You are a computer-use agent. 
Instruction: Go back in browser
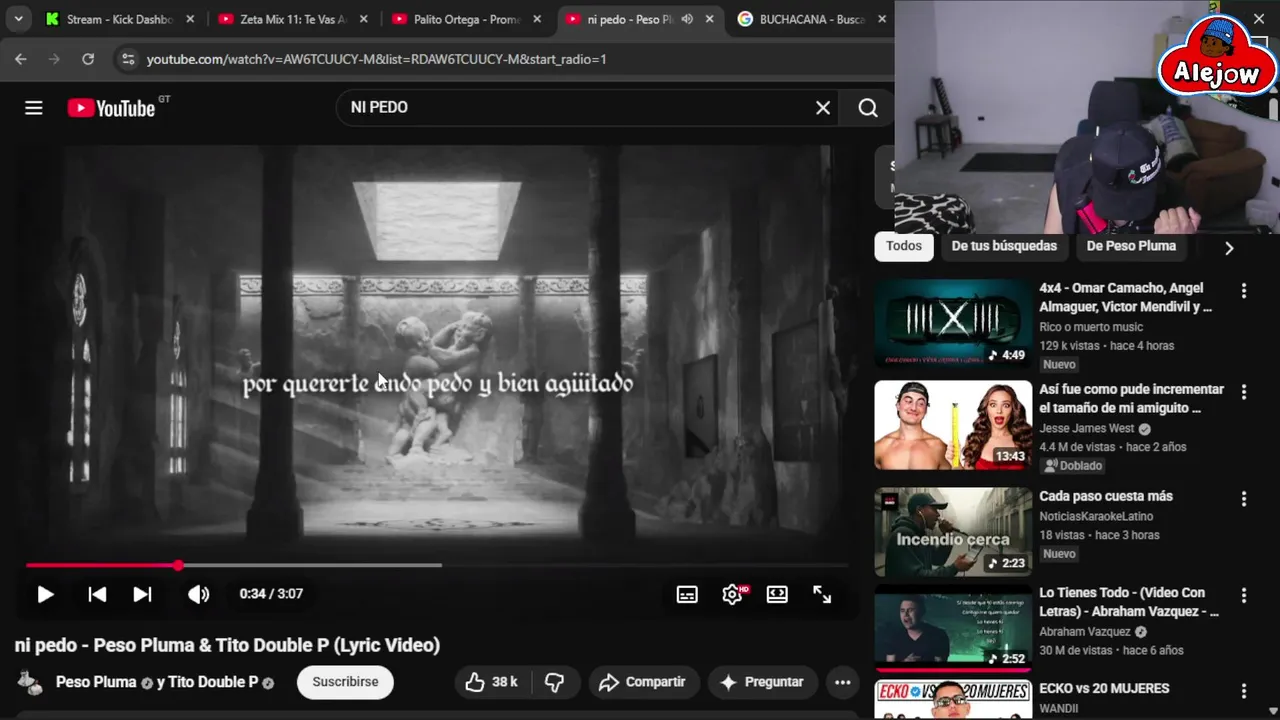21,59
